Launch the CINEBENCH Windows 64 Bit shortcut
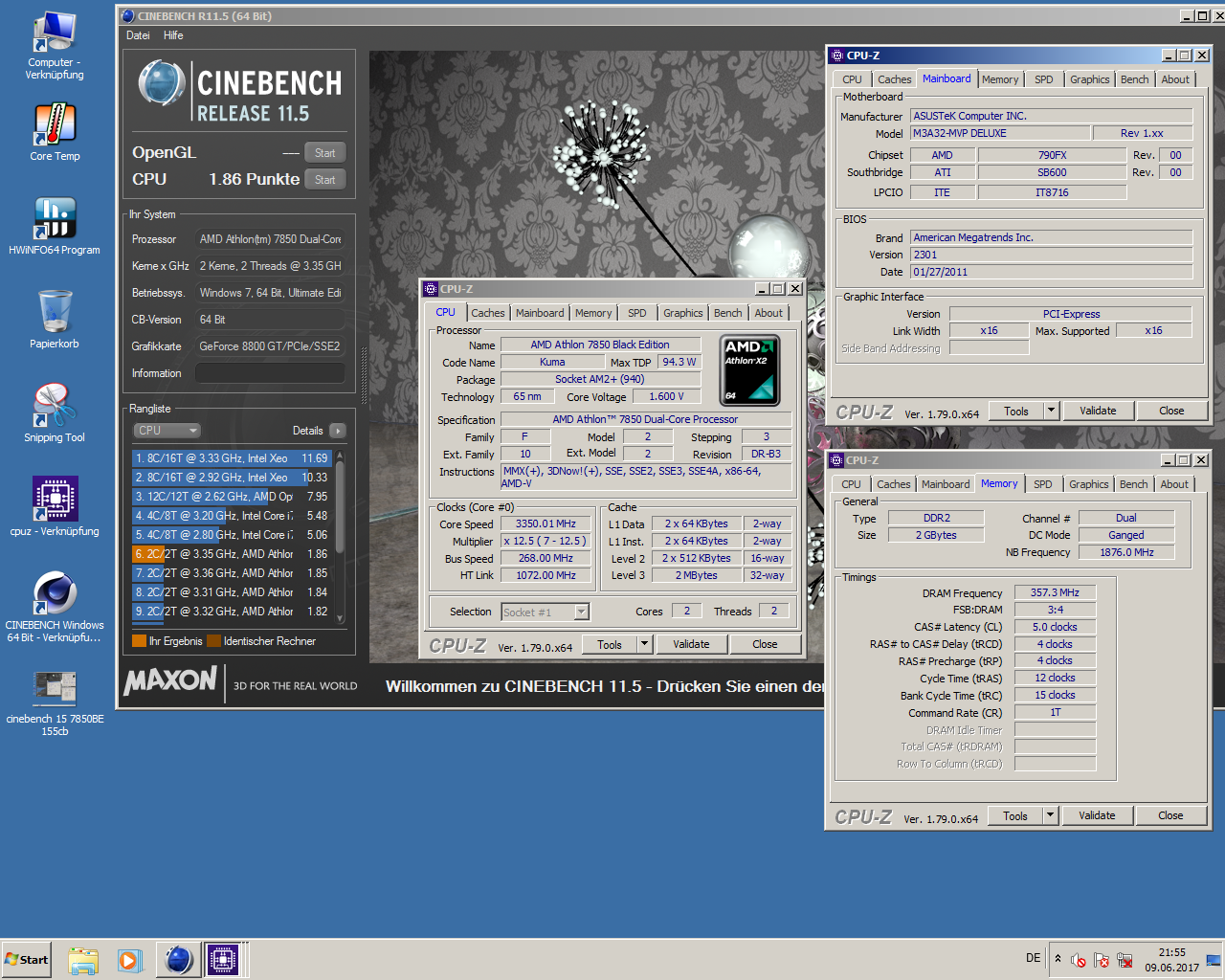Image resolution: width=1225 pixels, height=980 pixels. (x=55, y=607)
